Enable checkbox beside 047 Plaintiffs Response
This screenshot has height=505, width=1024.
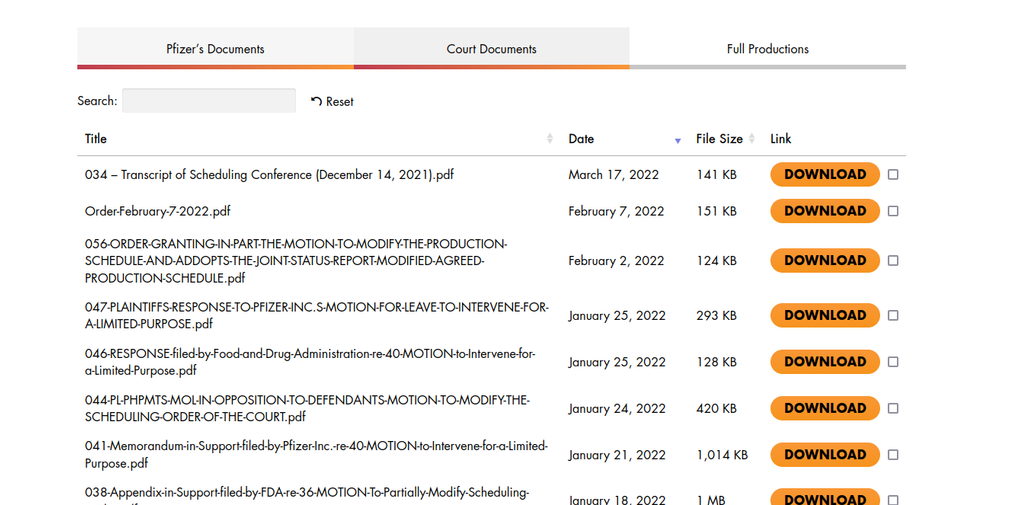[893, 316]
